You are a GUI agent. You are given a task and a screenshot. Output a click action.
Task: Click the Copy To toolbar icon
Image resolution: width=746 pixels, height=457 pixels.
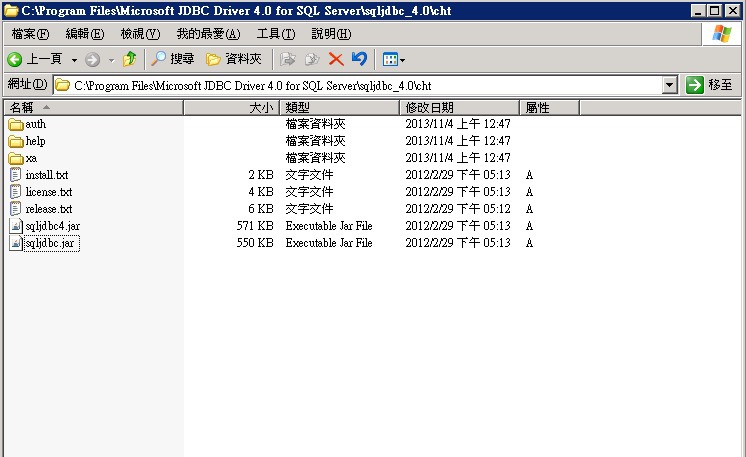point(312,59)
